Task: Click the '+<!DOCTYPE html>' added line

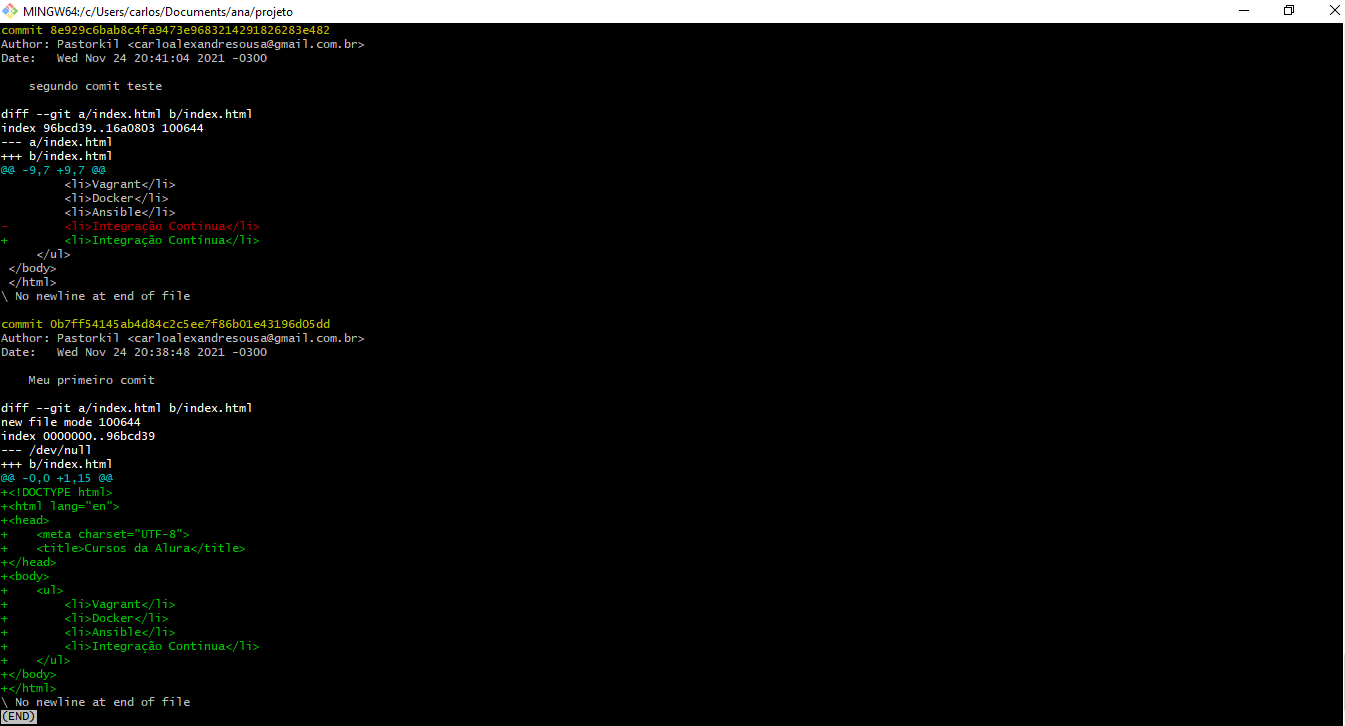Action: coord(57,492)
